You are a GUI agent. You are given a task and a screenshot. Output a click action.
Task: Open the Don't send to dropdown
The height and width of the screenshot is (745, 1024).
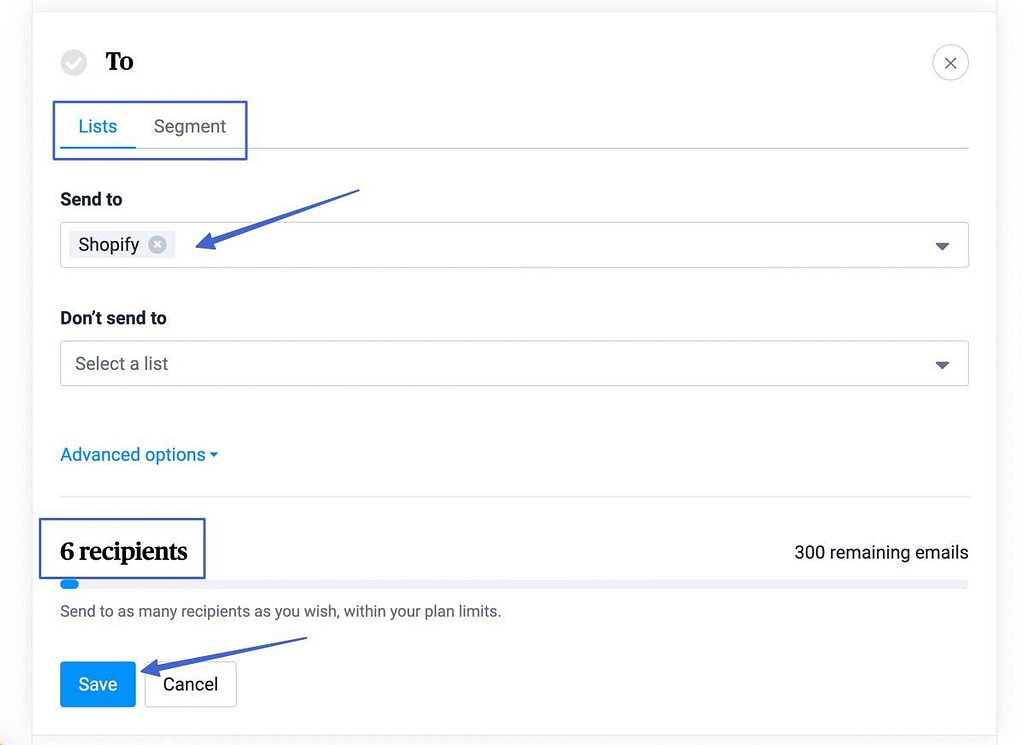click(x=941, y=364)
